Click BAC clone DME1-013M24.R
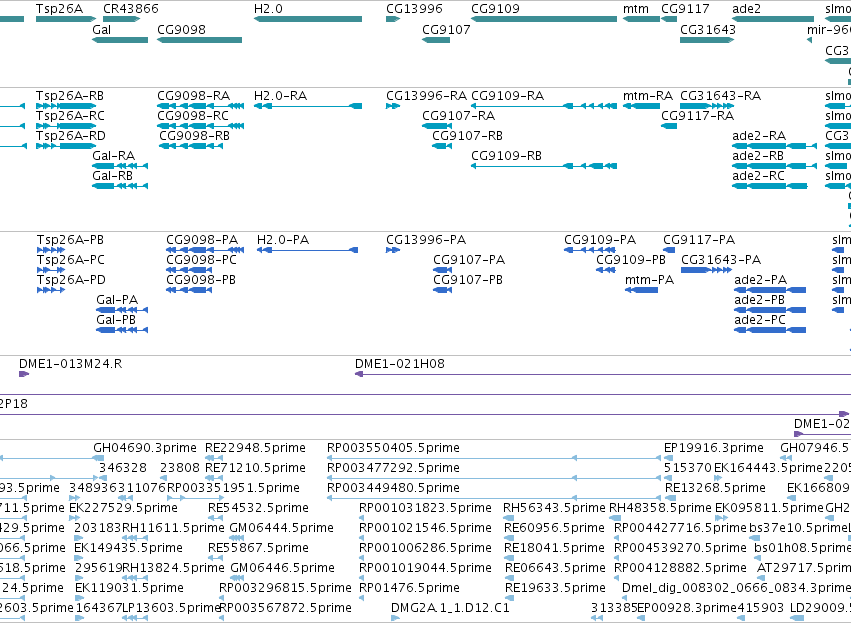Image resolution: width=851 pixels, height=623 pixels. 71,364
